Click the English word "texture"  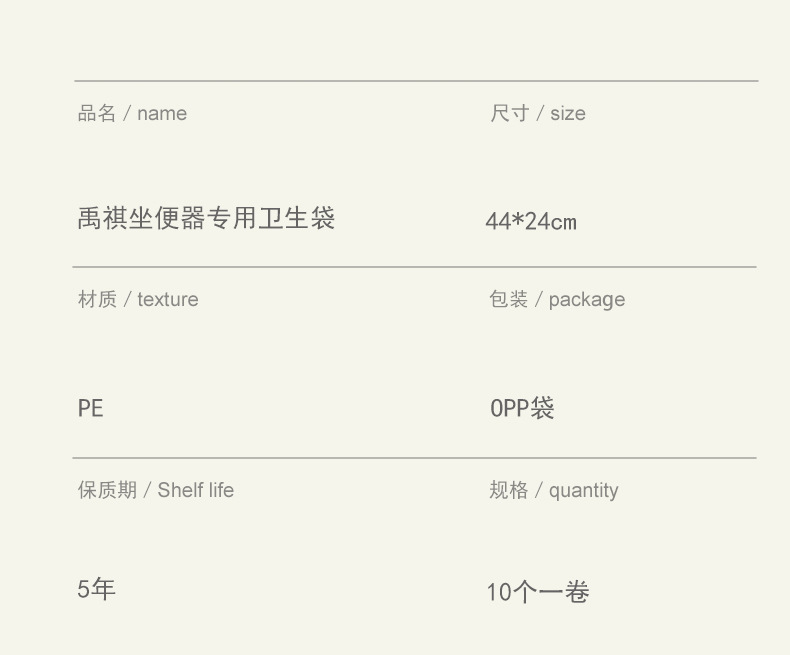(168, 300)
